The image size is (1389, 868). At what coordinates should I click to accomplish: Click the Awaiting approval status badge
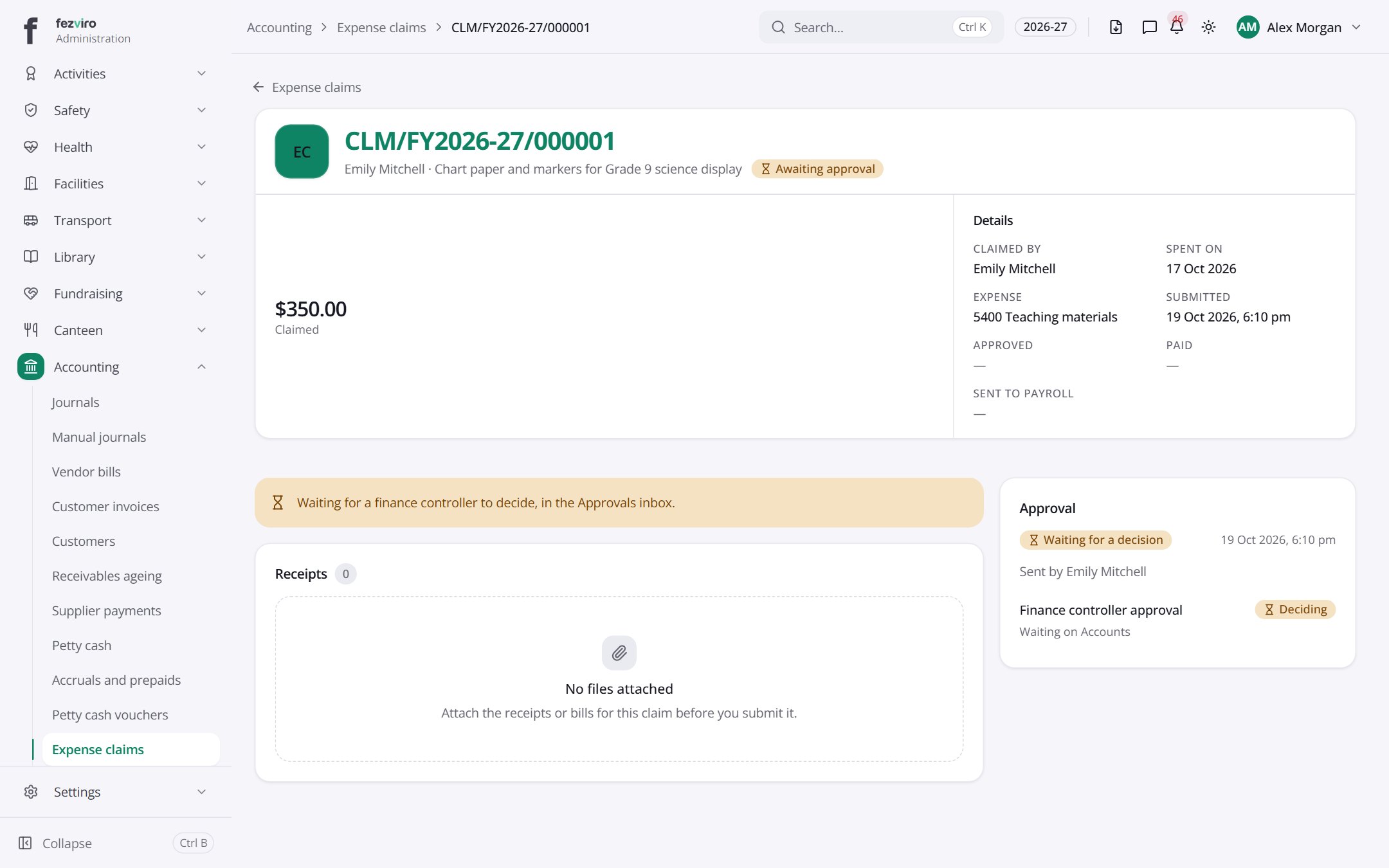817,168
